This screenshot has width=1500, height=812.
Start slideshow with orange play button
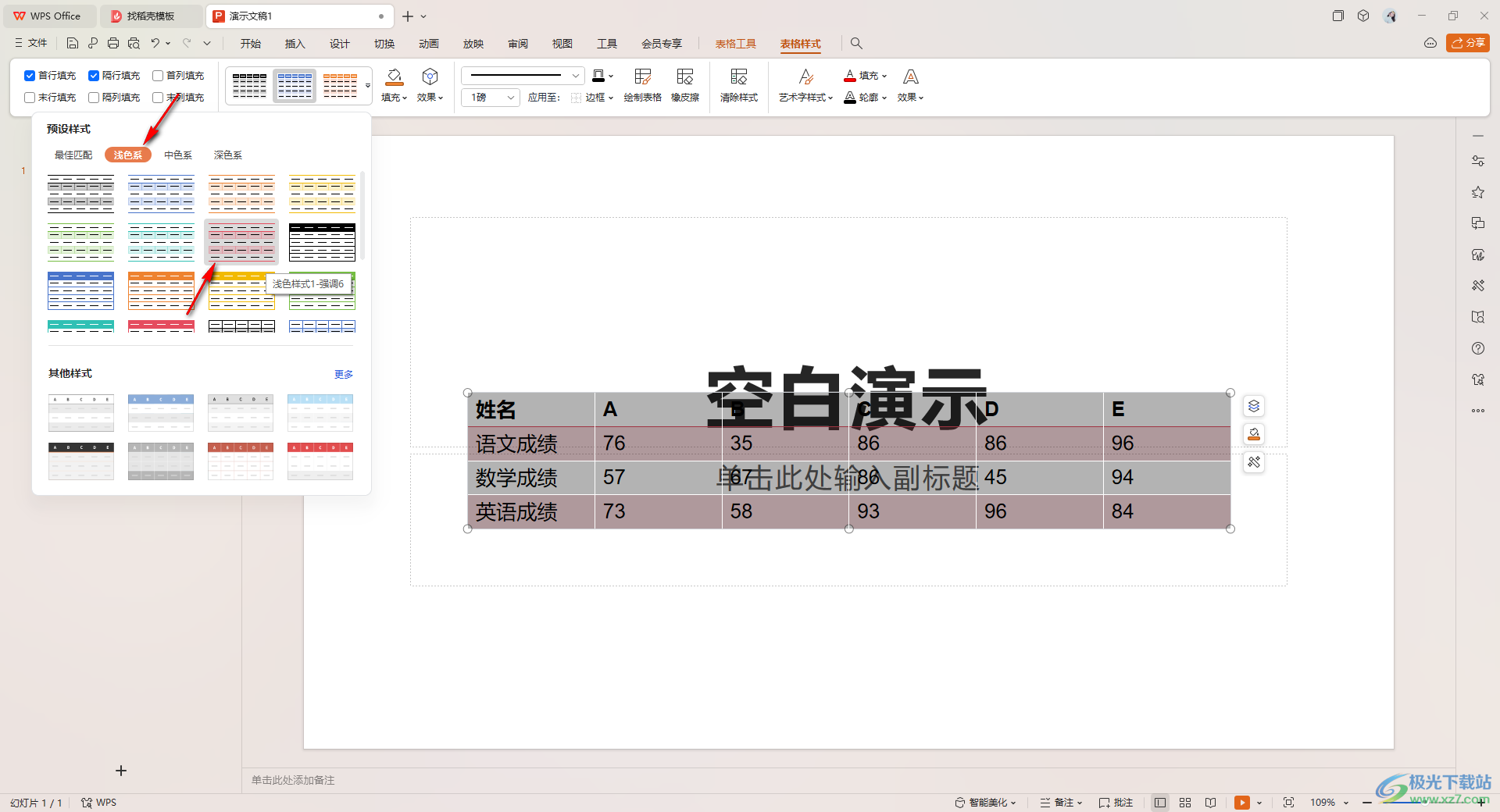click(x=1242, y=803)
